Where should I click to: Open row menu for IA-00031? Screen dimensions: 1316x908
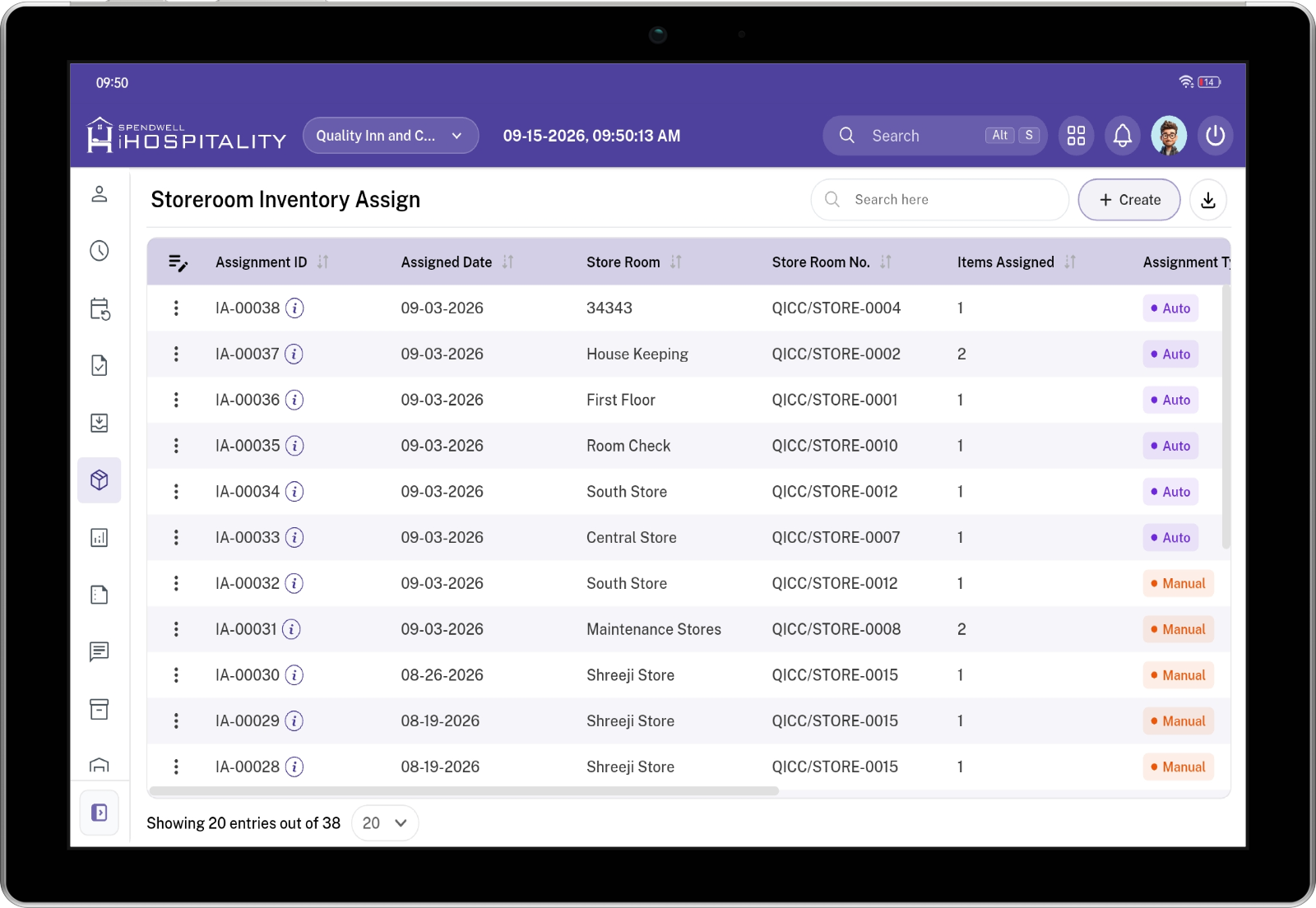[176, 629]
